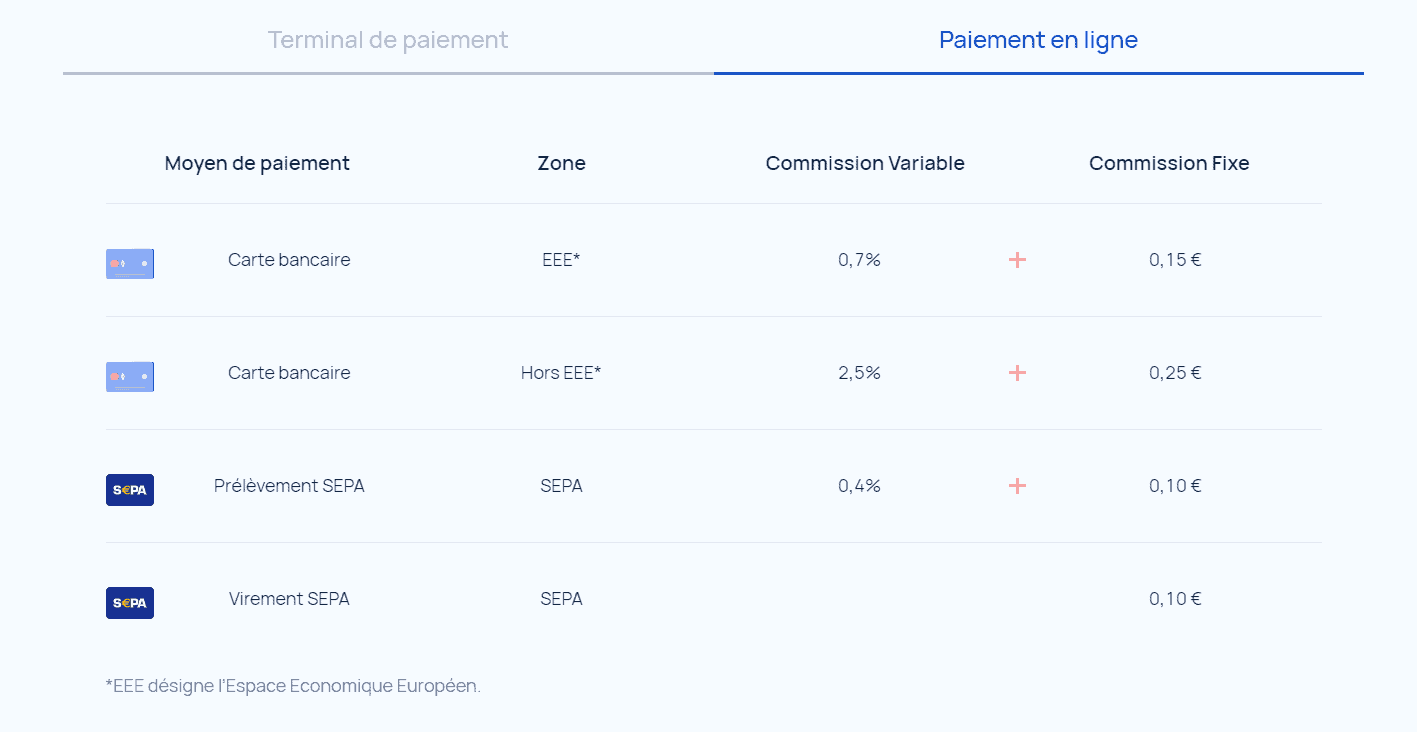Viewport: 1417px width, 732px height.
Task: Click the card icon in the Hors EEE row
Action: tap(130, 376)
